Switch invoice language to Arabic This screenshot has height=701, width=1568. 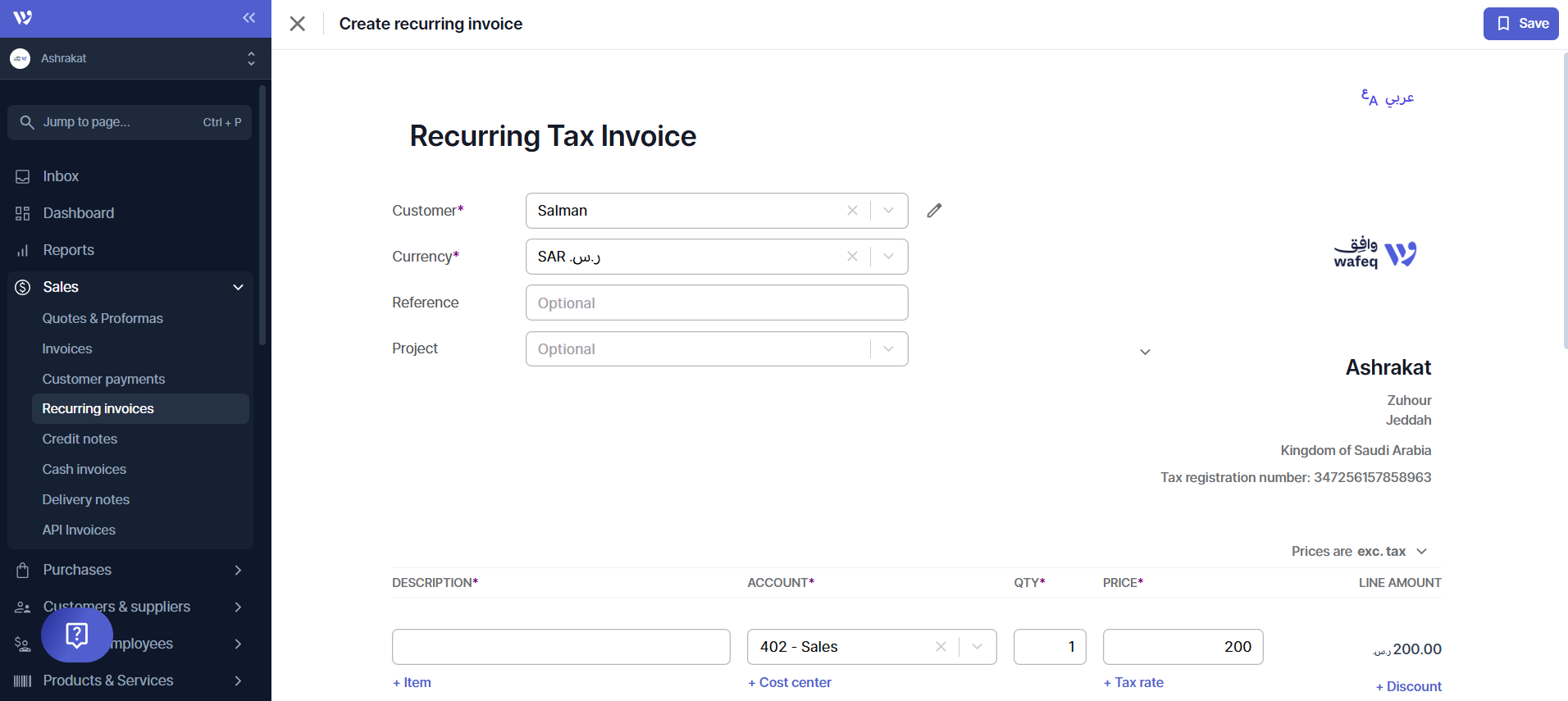[1388, 98]
